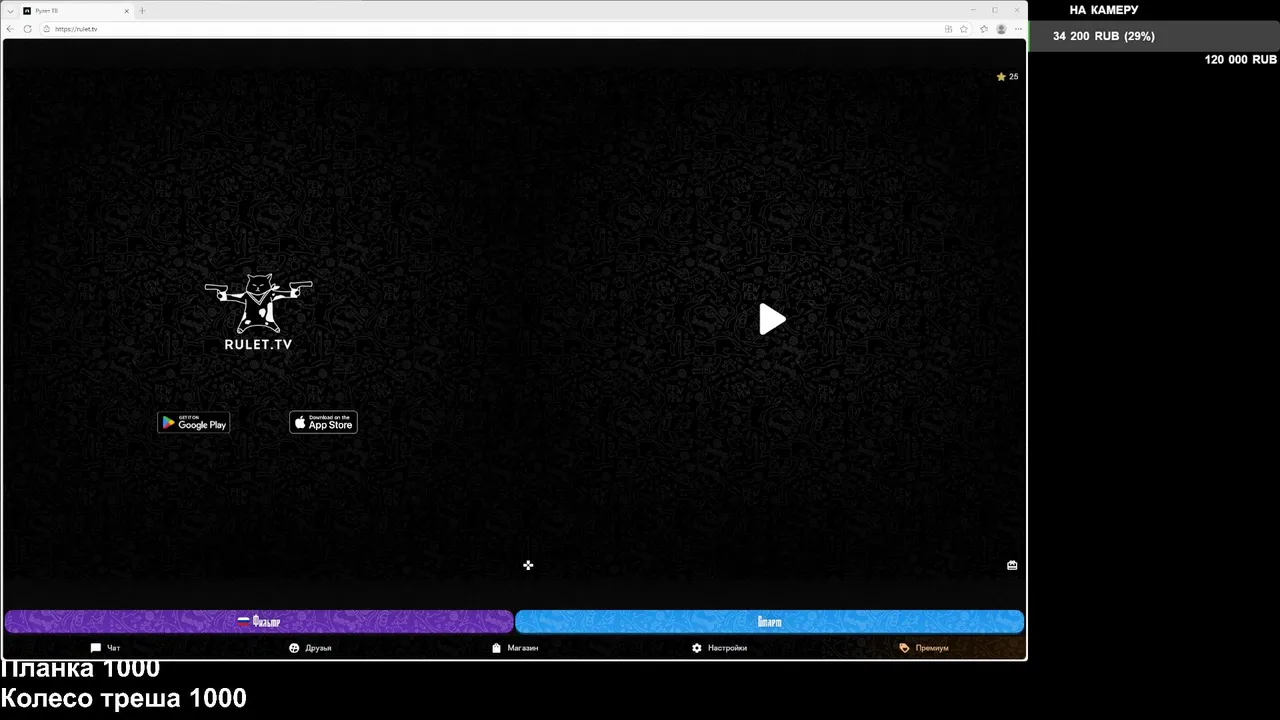This screenshot has height=720, width=1280.
Task: Open the browser three-dot menu
Action: point(1016,29)
